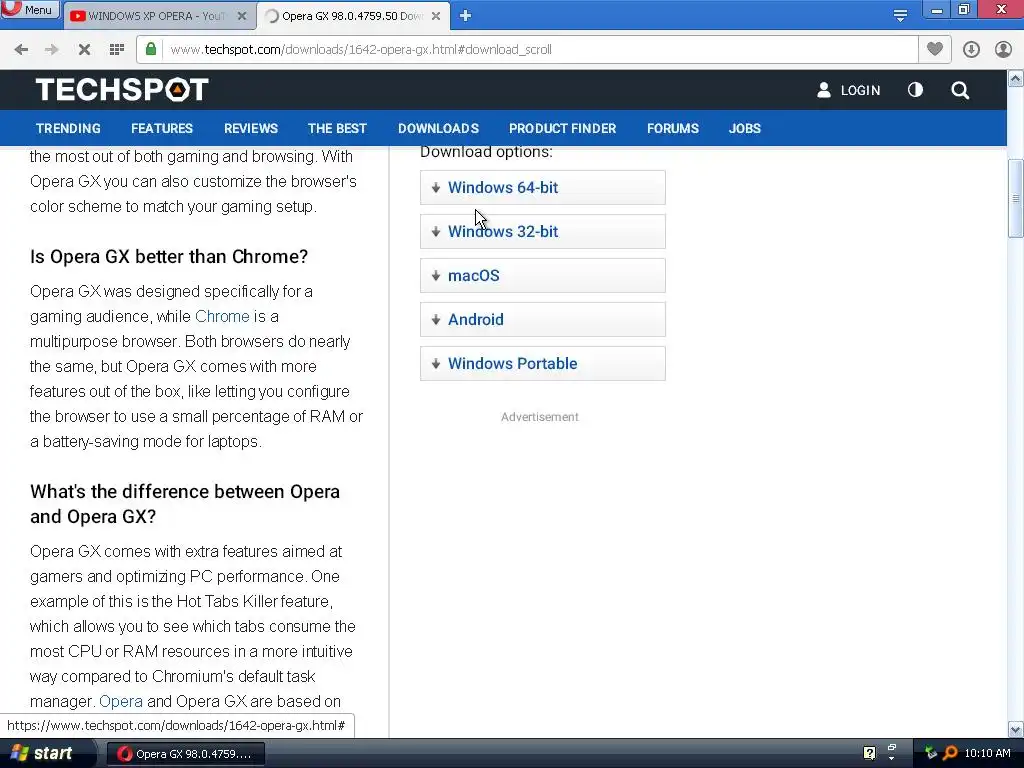This screenshot has height=768, width=1024.
Task: Open the Opera Menu button
Action: (x=30, y=10)
